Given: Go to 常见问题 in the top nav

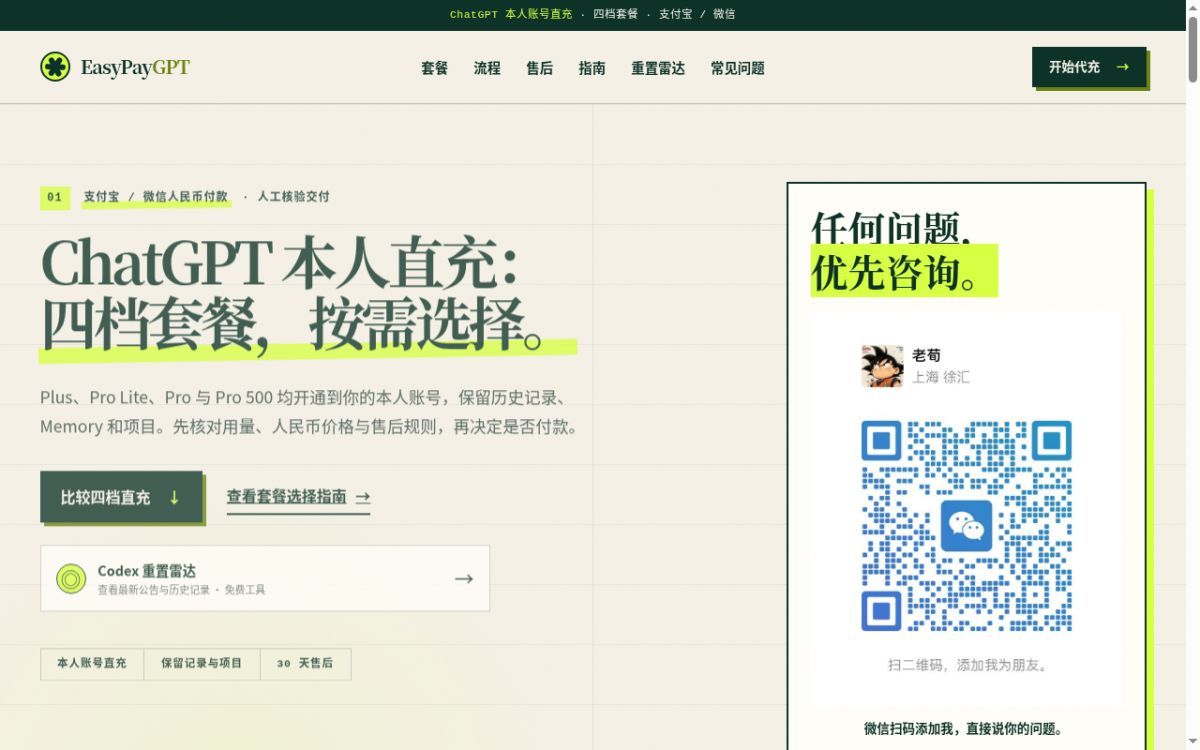Looking at the screenshot, I should pos(738,68).
